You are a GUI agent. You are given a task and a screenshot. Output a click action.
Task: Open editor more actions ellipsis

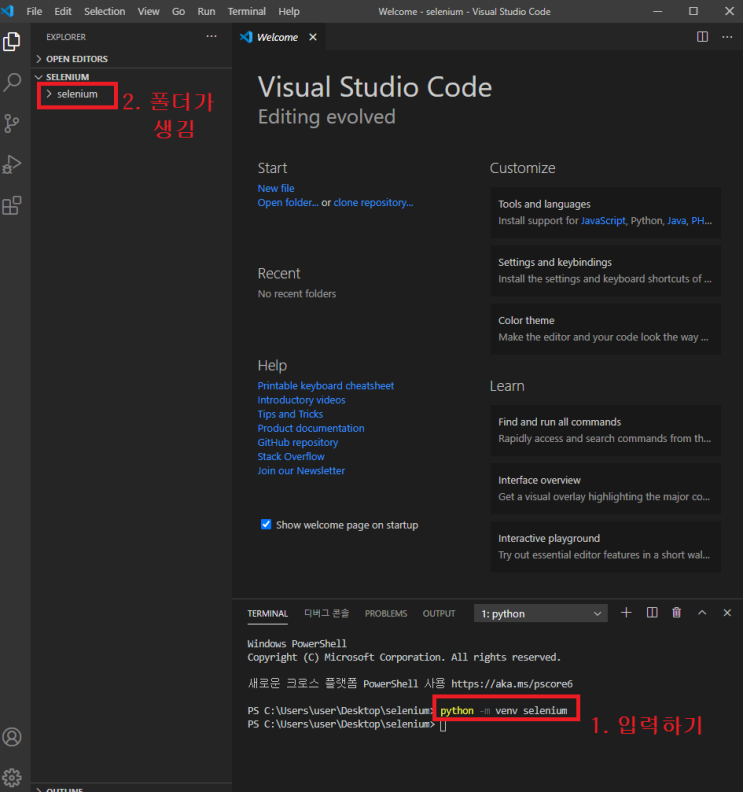[727, 37]
